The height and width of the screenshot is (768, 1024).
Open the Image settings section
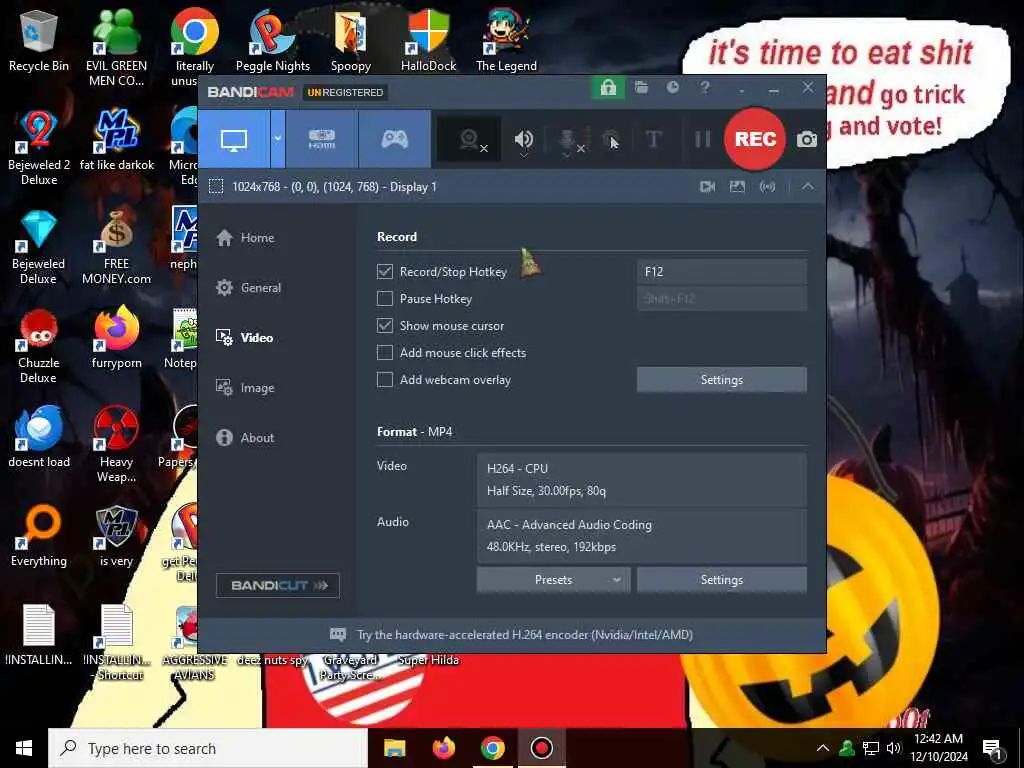point(245,388)
